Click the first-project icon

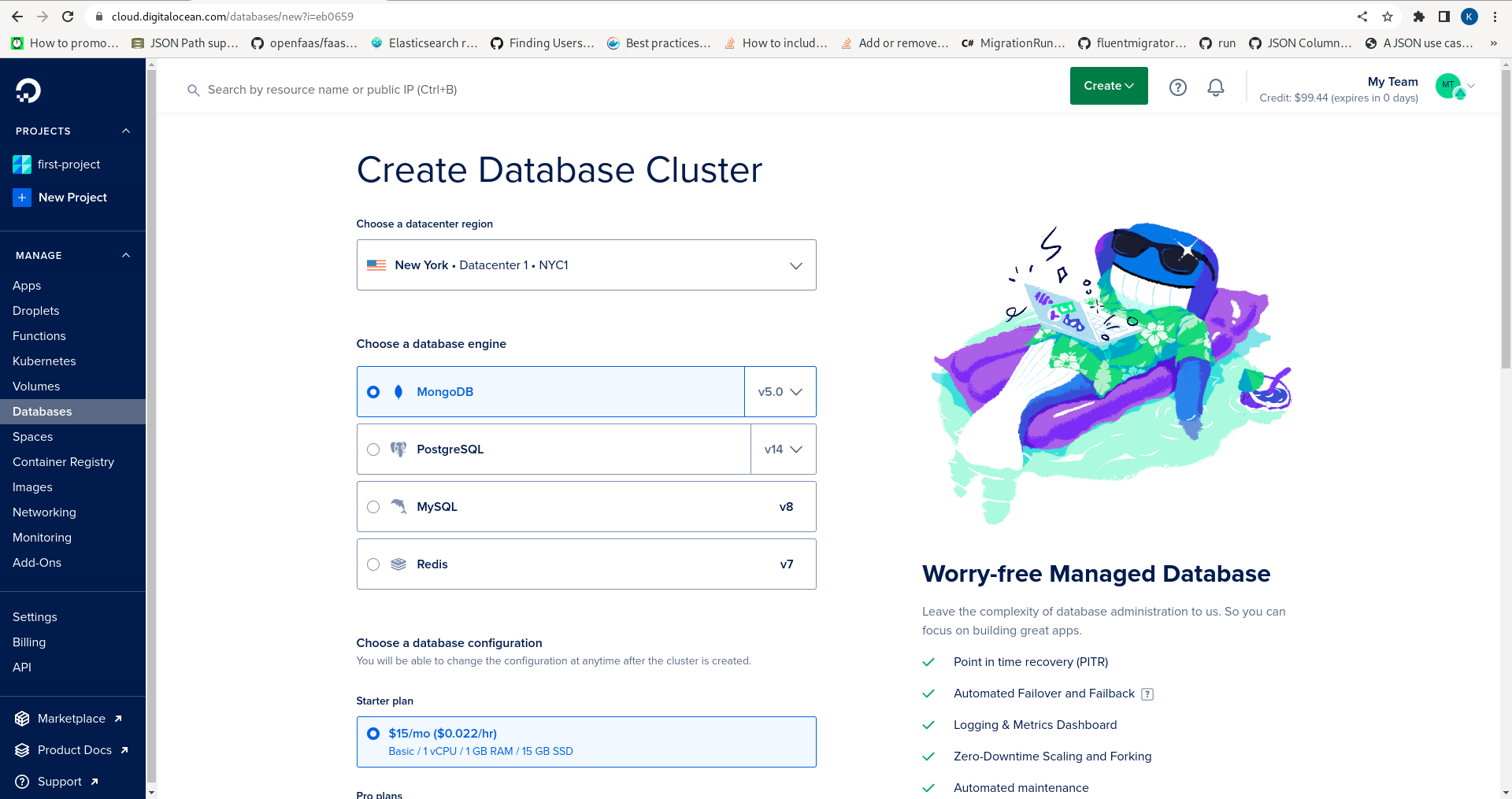click(22, 165)
